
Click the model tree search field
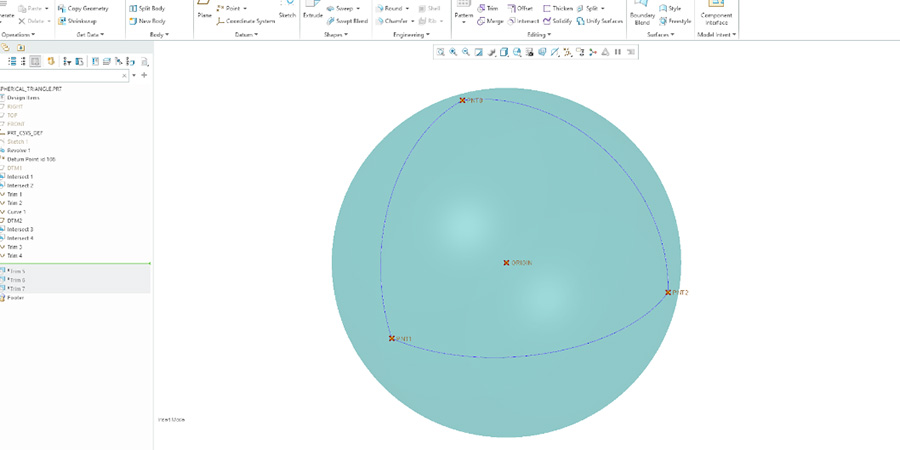click(x=62, y=75)
